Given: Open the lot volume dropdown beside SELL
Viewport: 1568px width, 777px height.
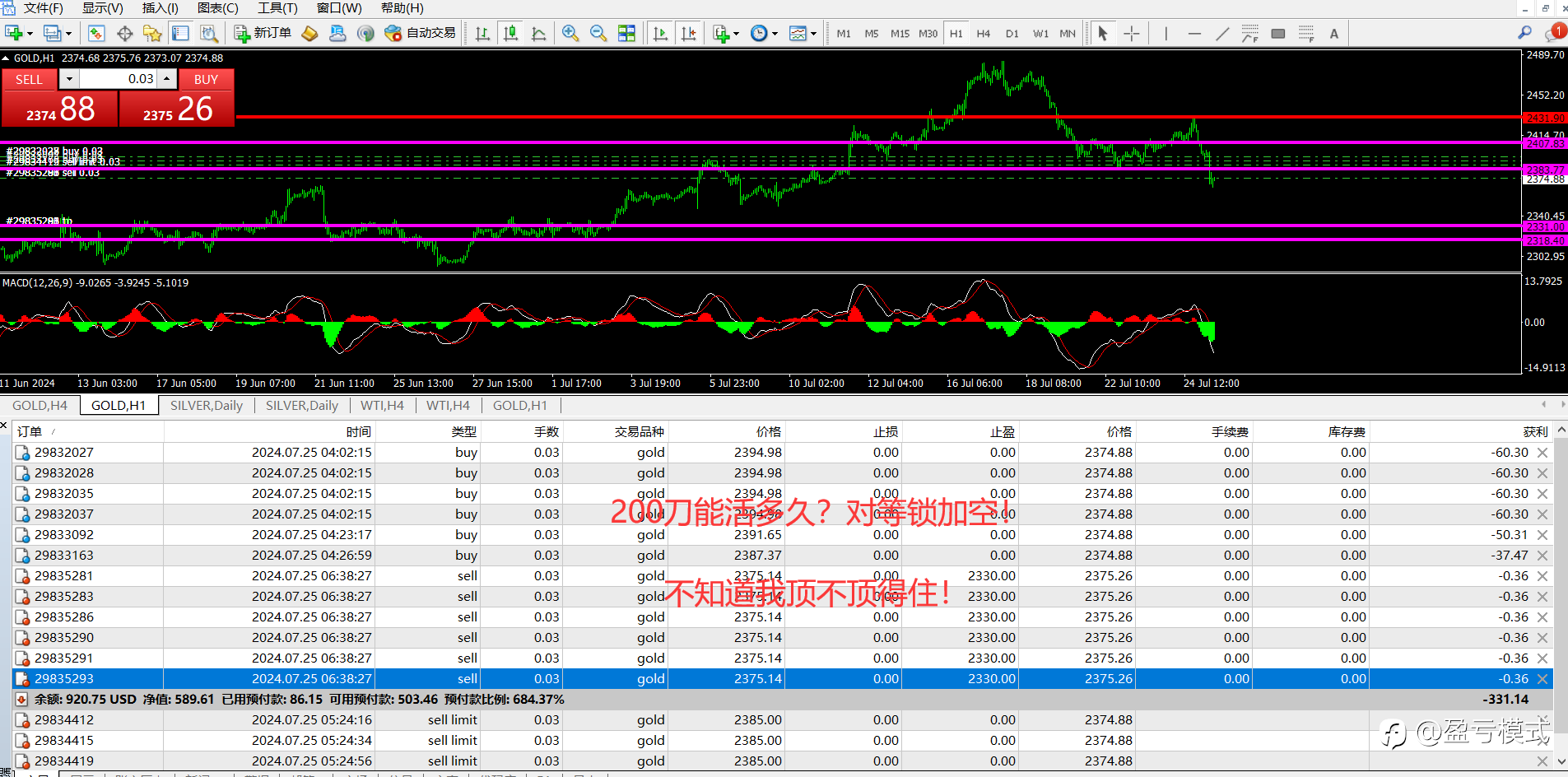Looking at the screenshot, I should tap(69, 79).
